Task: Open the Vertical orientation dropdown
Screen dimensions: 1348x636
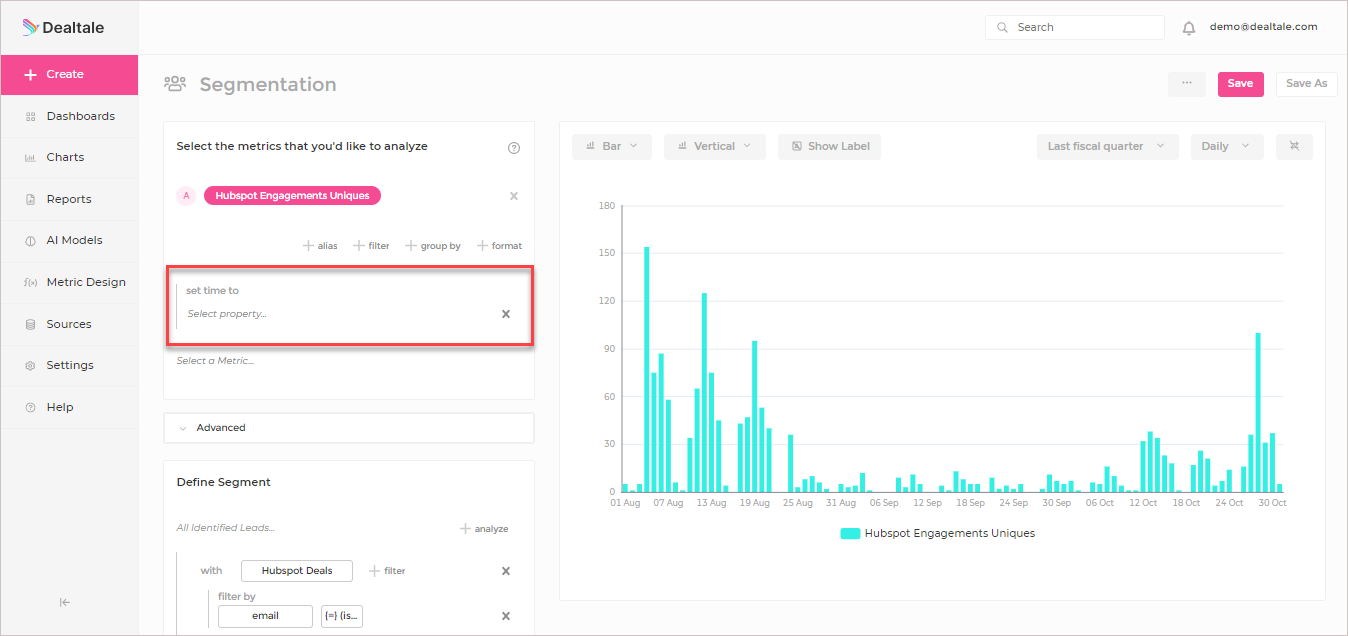Action: pos(715,146)
